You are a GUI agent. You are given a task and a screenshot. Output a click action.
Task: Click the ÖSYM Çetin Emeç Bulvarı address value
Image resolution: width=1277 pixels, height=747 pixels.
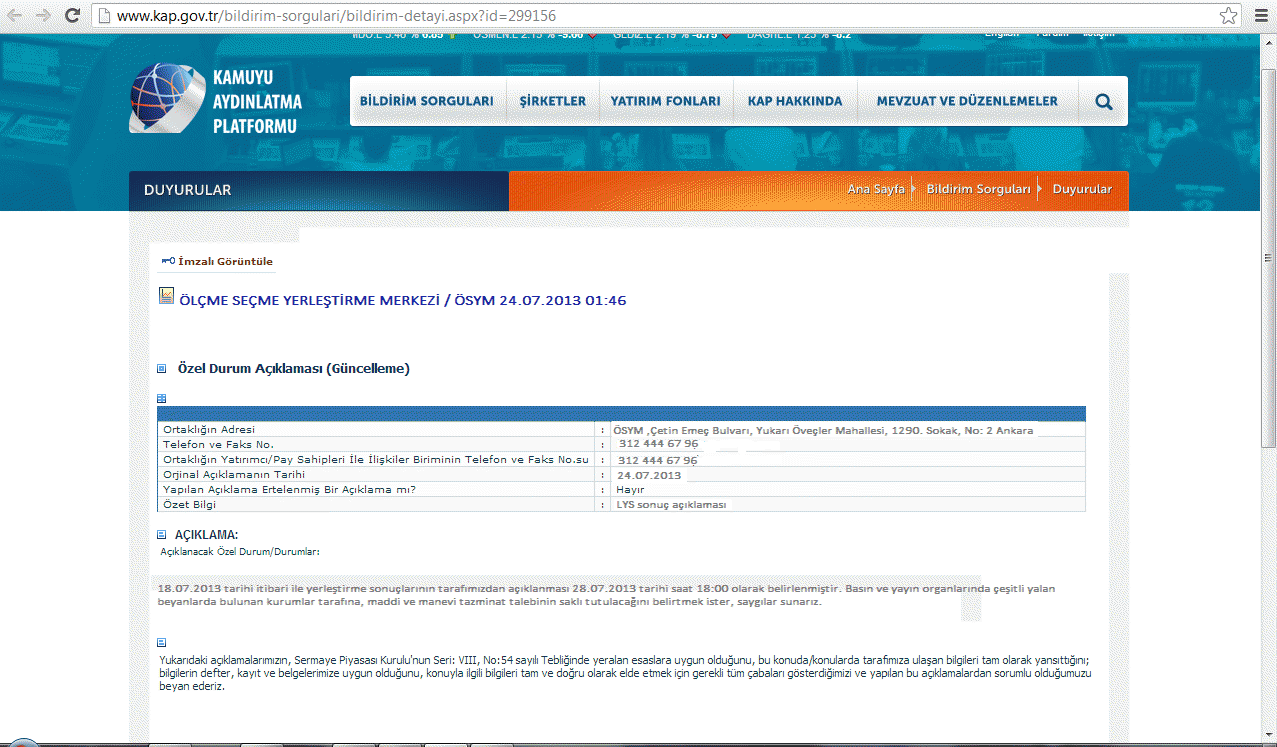[824, 431]
